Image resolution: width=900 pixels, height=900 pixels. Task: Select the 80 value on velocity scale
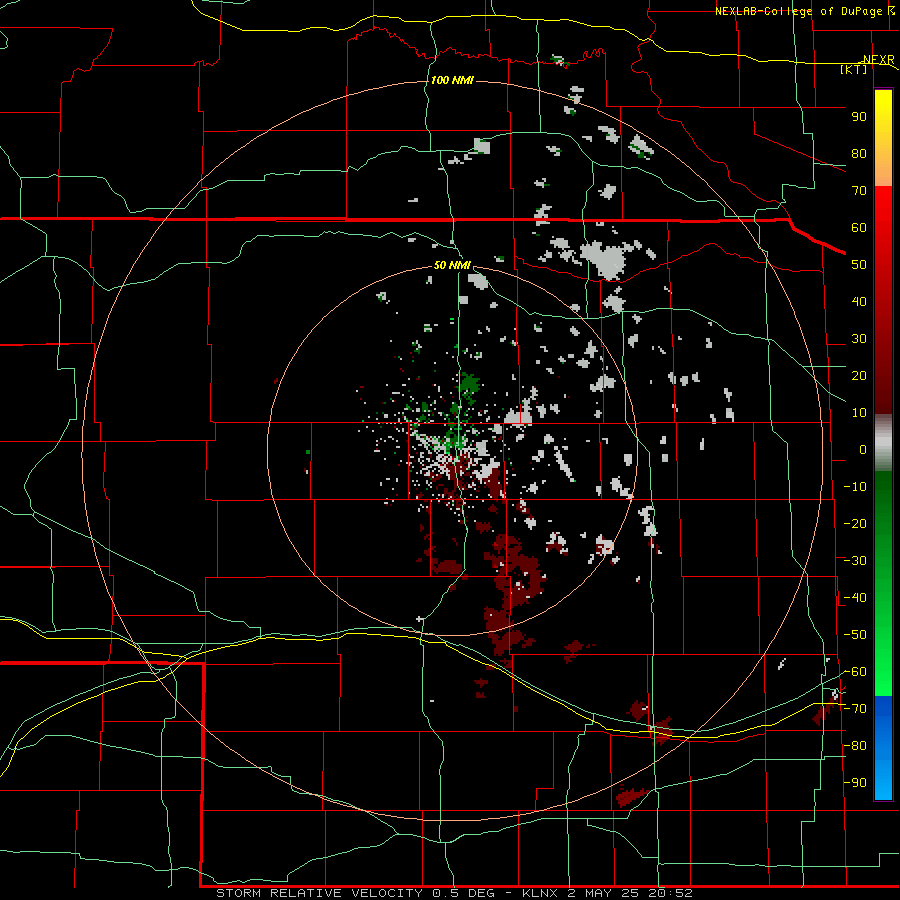pyautogui.click(x=859, y=154)
